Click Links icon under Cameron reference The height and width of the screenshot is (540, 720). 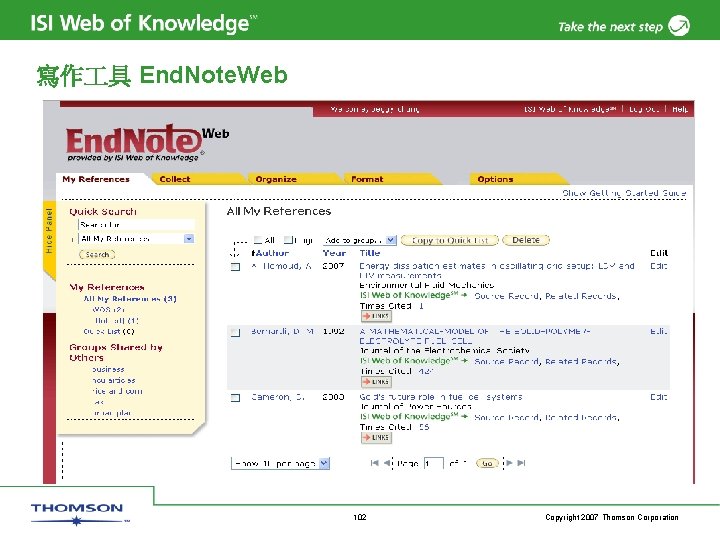click(x=376, y=438)
